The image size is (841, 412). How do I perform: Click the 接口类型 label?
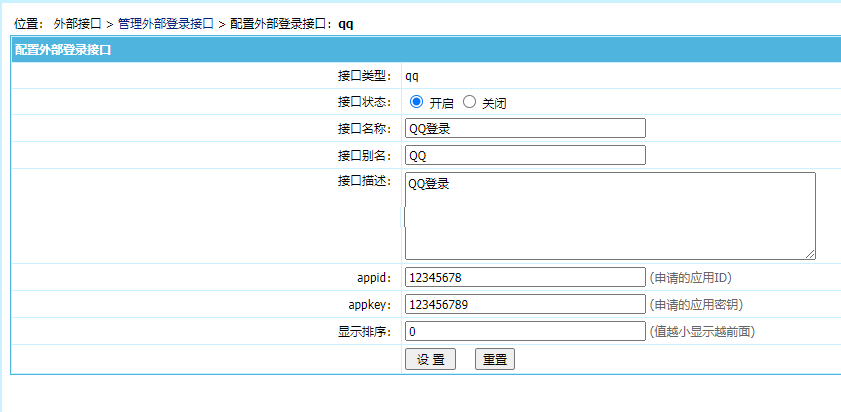pyautogui.click(x=365, y=76)
